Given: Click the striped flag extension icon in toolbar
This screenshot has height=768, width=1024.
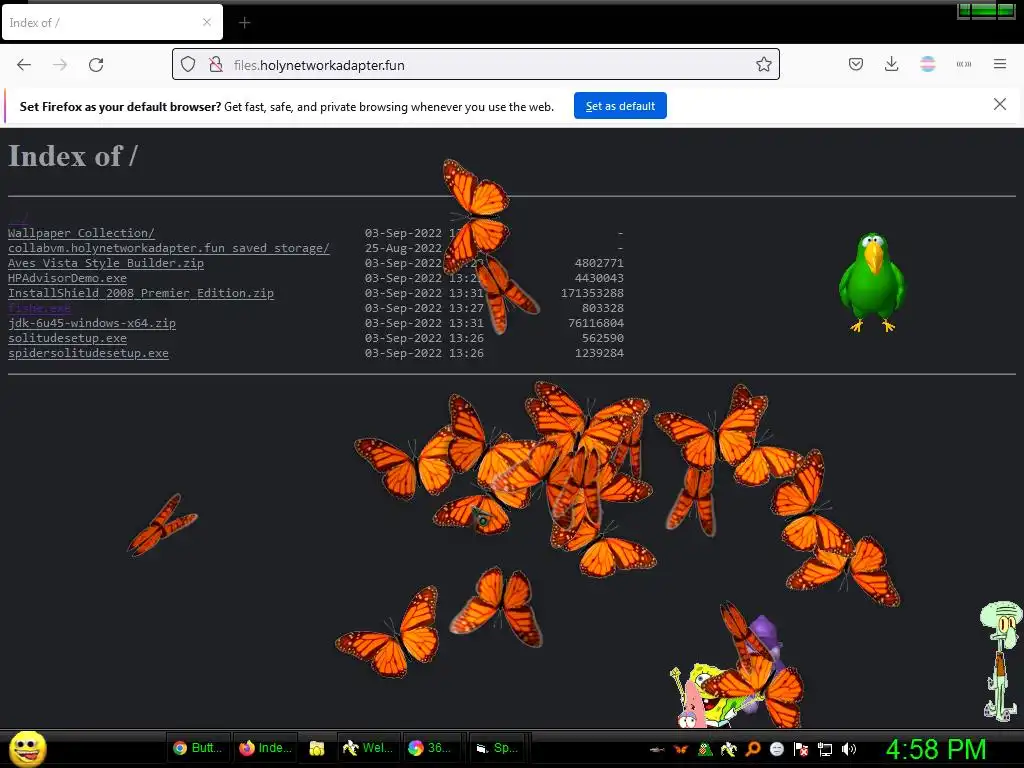Looking at the screenshot, I should (927, 64).
